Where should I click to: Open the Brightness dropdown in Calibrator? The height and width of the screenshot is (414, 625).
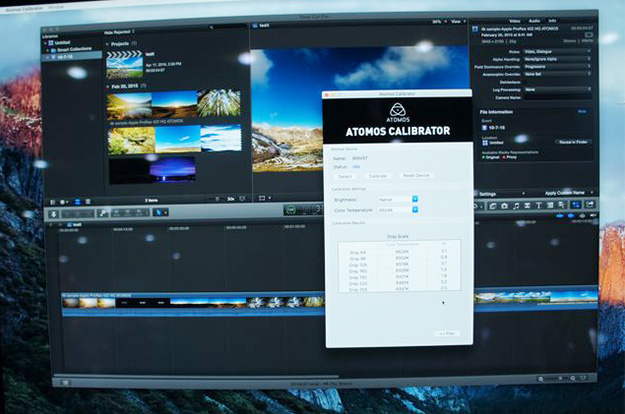click(398, 199)
